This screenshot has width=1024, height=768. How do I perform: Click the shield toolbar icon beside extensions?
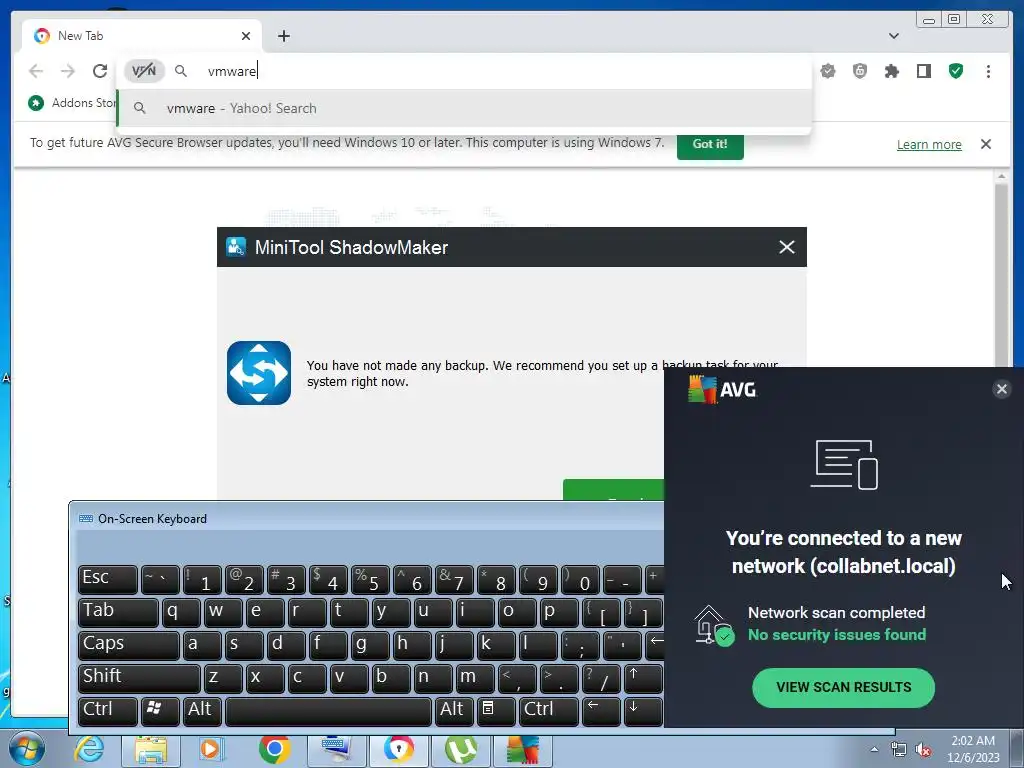coord(860,71)
